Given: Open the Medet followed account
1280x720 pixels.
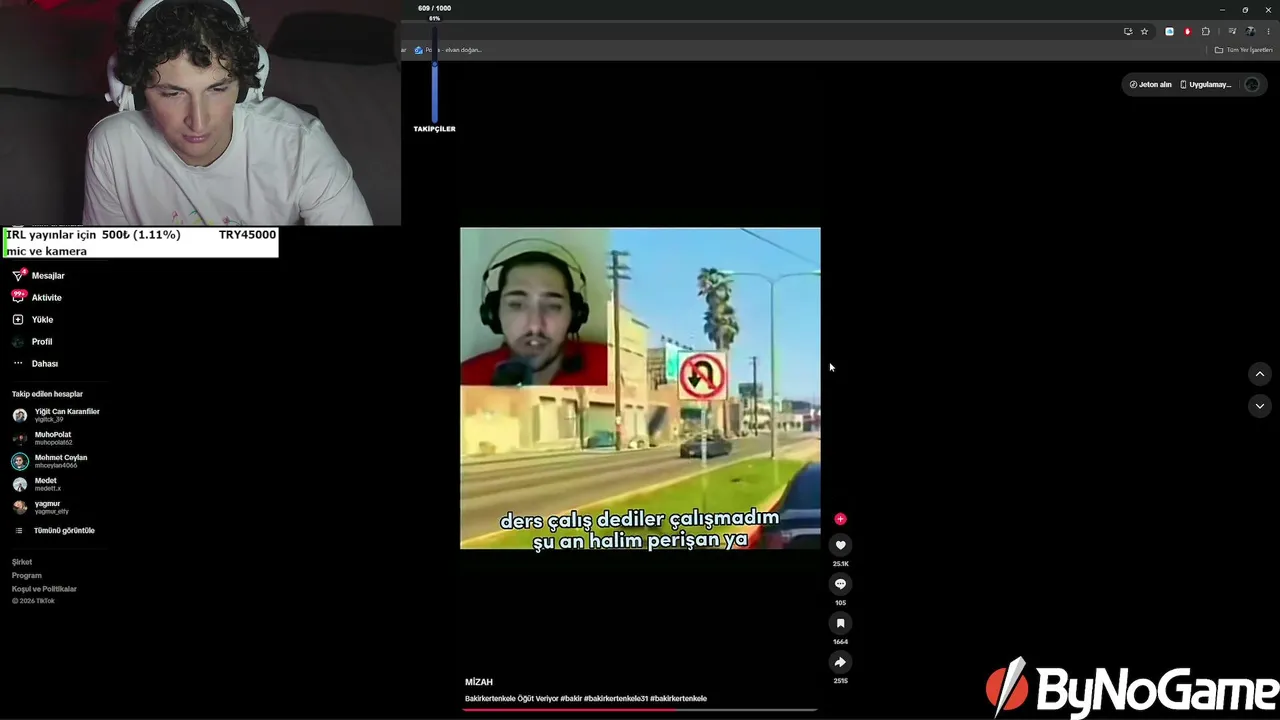Looking at the screenshot, I should 35,484.
